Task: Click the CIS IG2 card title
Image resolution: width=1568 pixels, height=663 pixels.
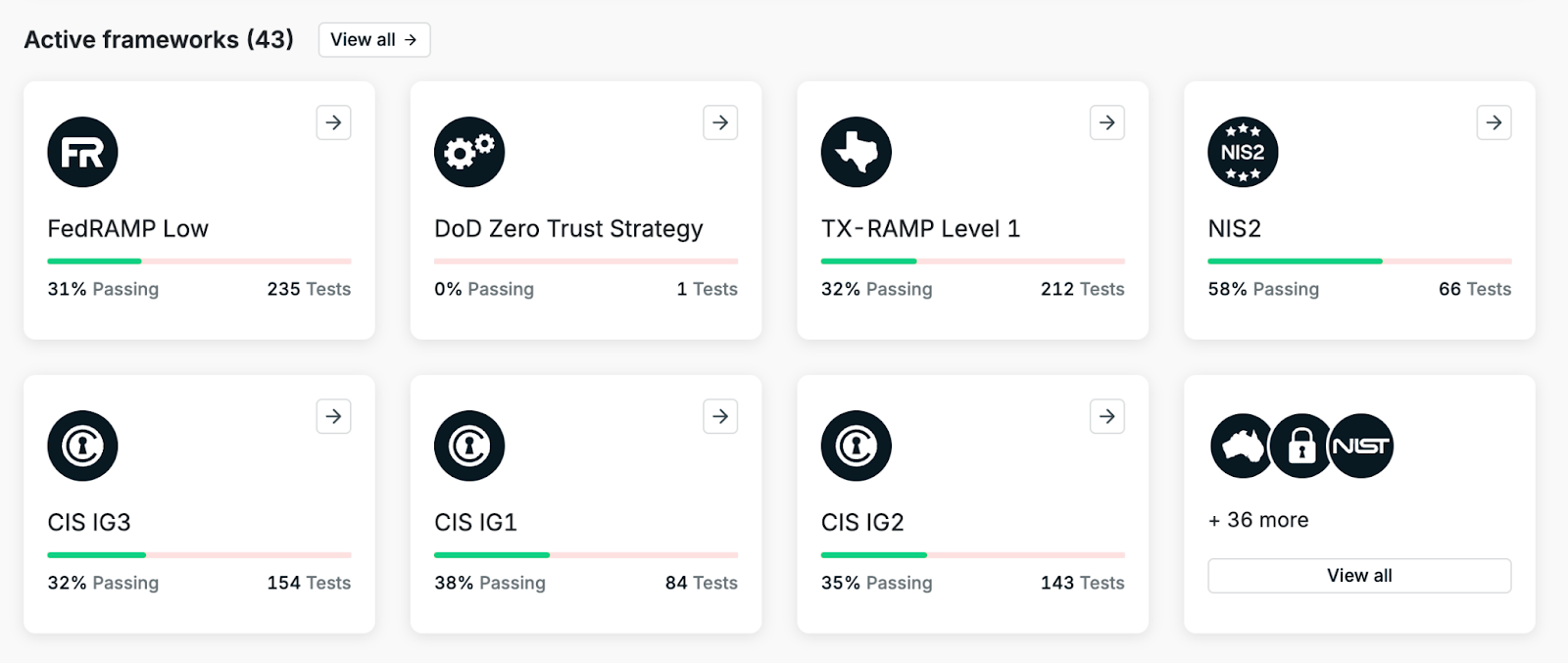Action: tap(862, 522)
